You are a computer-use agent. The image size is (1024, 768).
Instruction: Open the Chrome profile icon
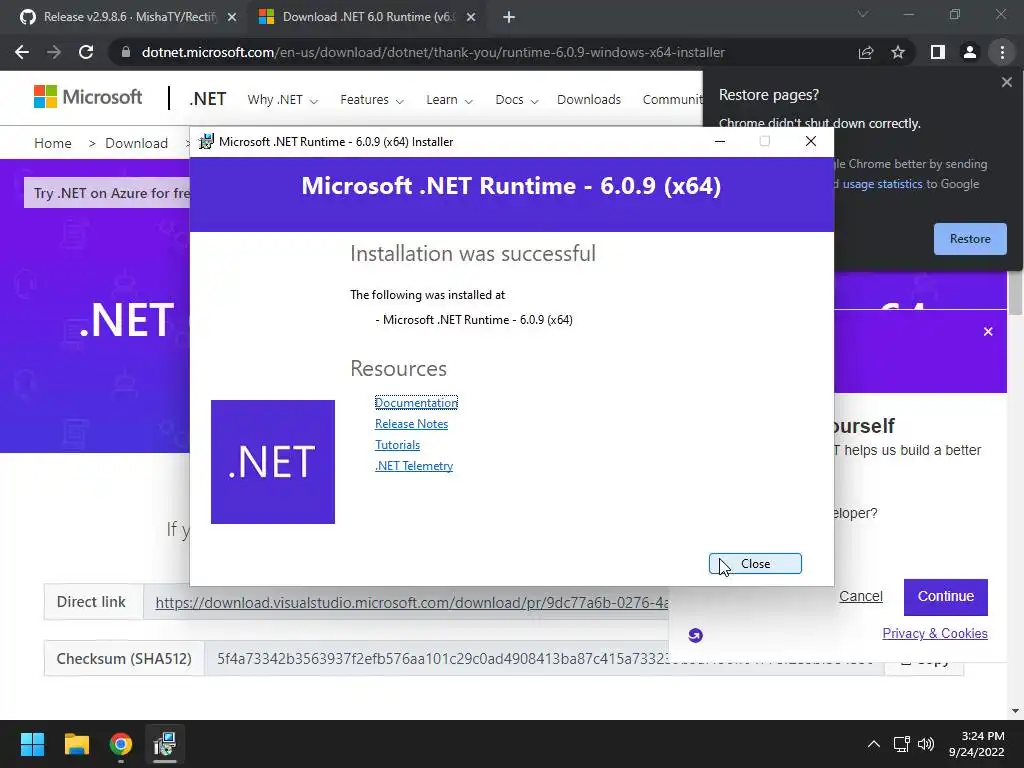pyautogui.click(x=970, y=52)
